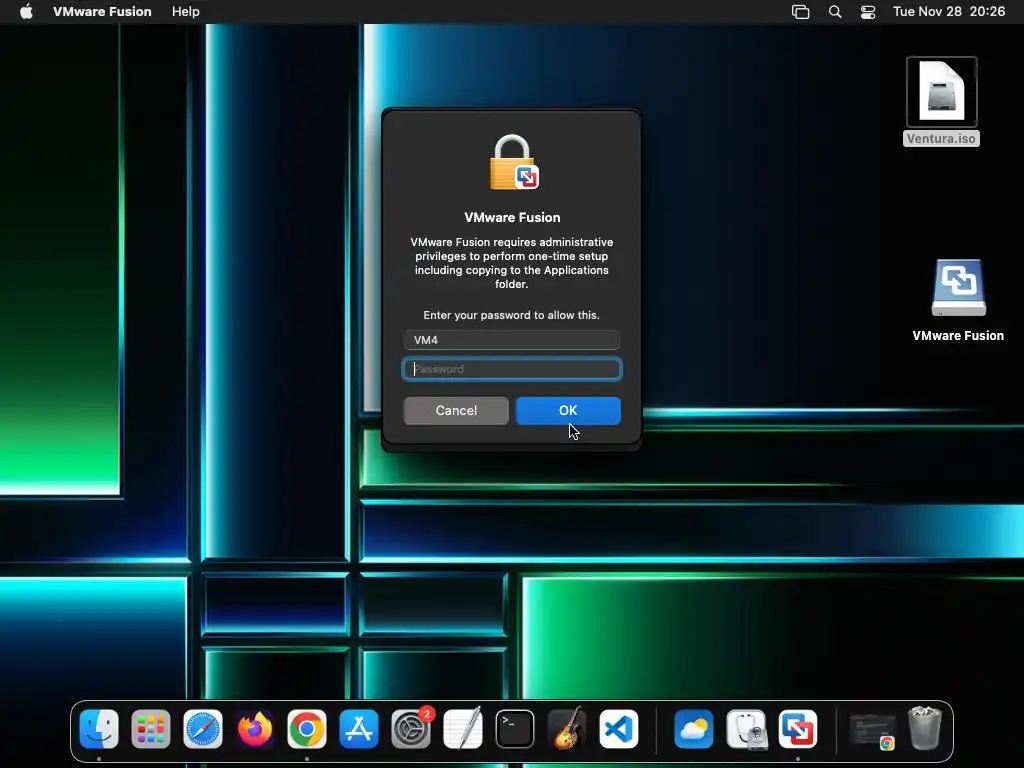Viewport: 1024px width, 768px height.
Task: Open the Trash from the Dock
Action: pyautogui.click(x=925, y=728)
